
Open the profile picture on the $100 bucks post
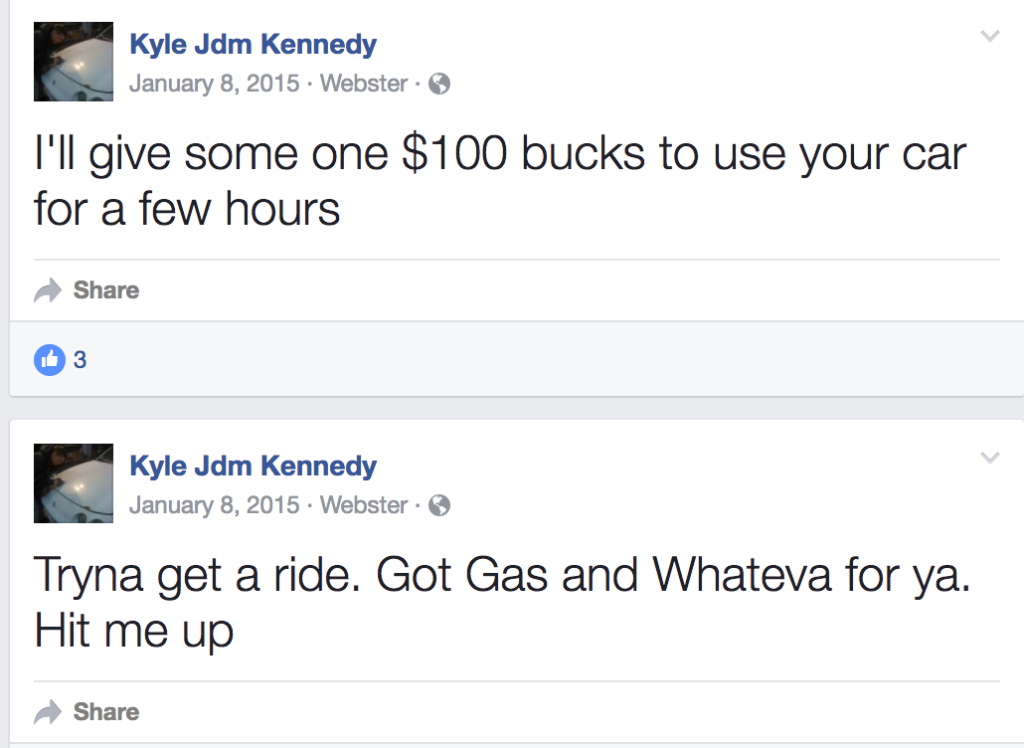coord(73,61)
